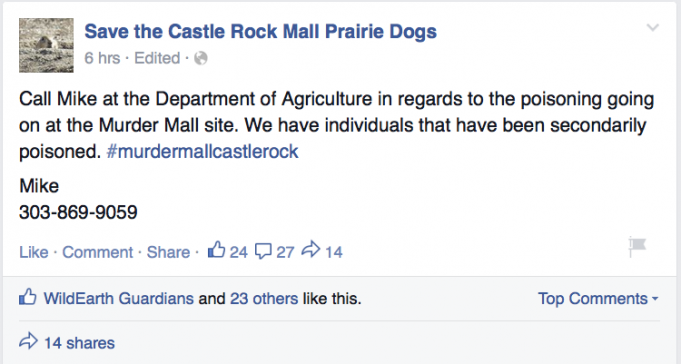Open the post options chevron menu
The height and width of the screenshot is (364, 681).
[x=652, y=28]
